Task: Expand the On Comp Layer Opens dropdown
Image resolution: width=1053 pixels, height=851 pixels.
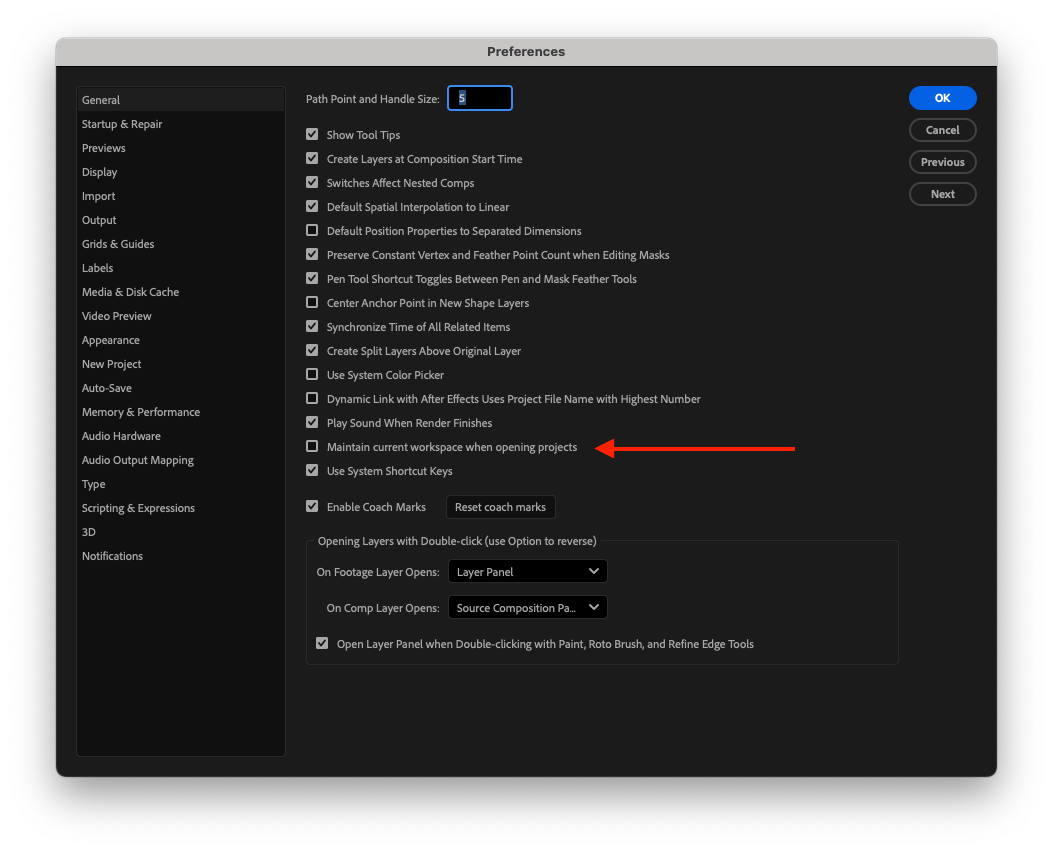Action: (x=527, y=608)
